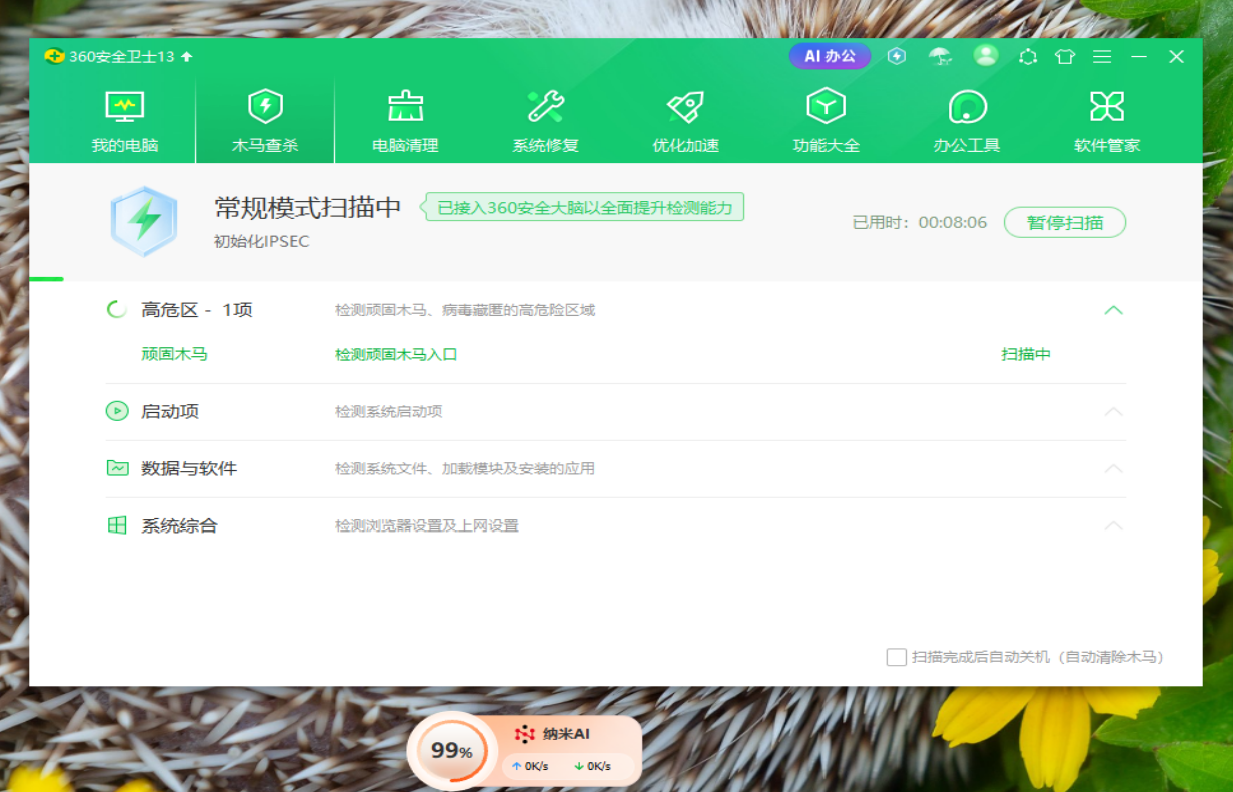This screenshot has height=792, width=1233.
Task: Click the 启动项 heading
Action: point(170,411)
